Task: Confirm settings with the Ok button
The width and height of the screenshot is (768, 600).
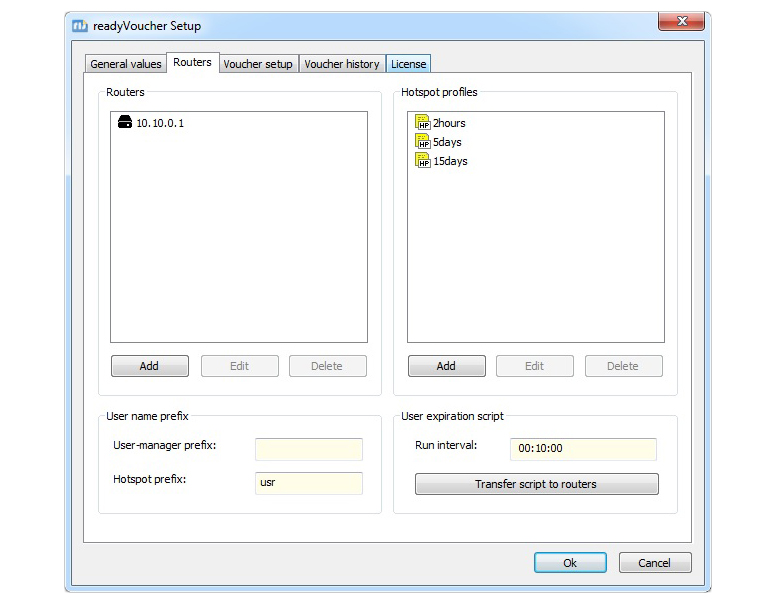Action: [570, 563]
